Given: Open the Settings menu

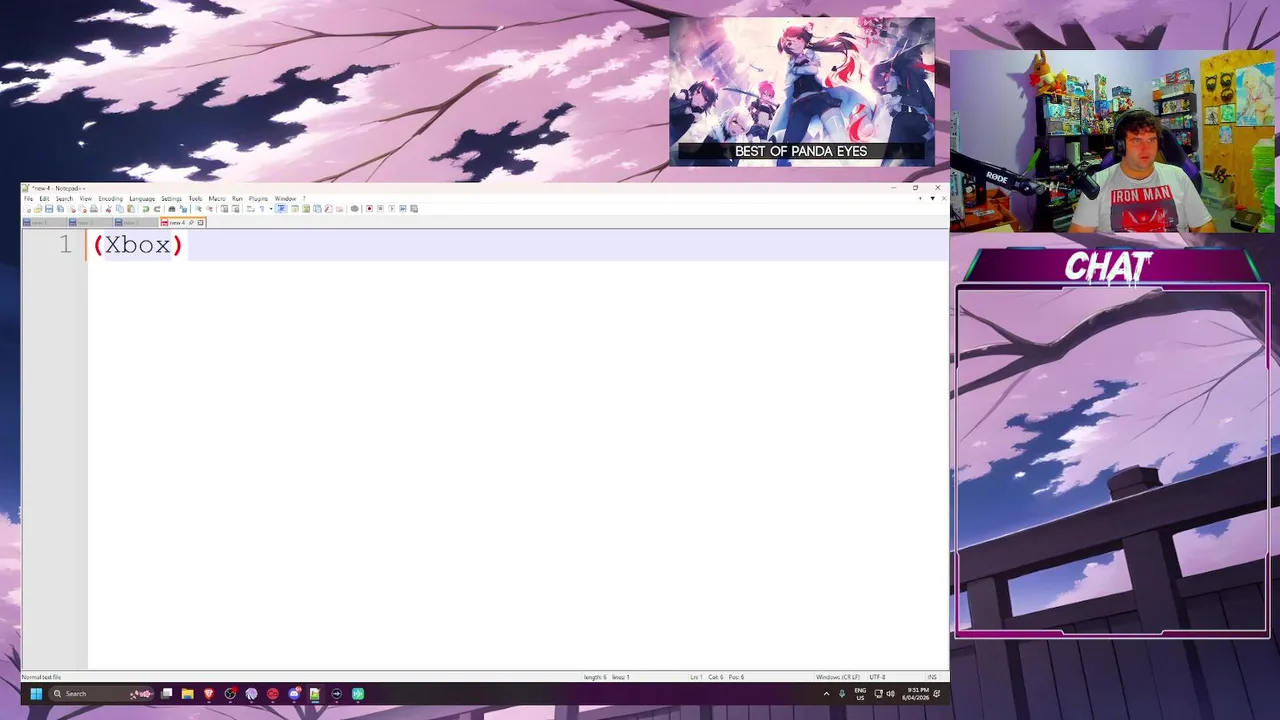Looking at the screenshot, I should click(x=171, y=199).
